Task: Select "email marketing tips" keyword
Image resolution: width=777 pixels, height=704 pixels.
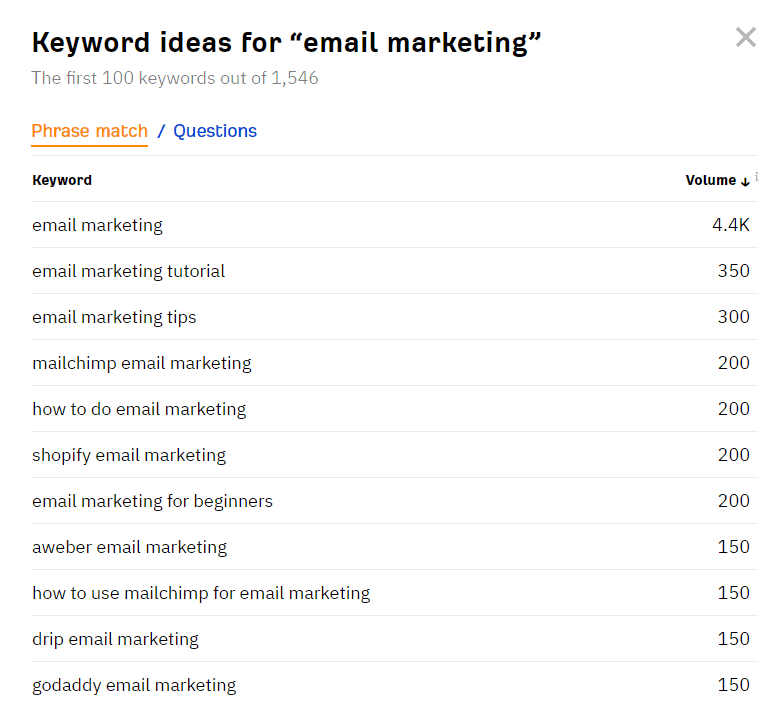Action: [114, 317]
